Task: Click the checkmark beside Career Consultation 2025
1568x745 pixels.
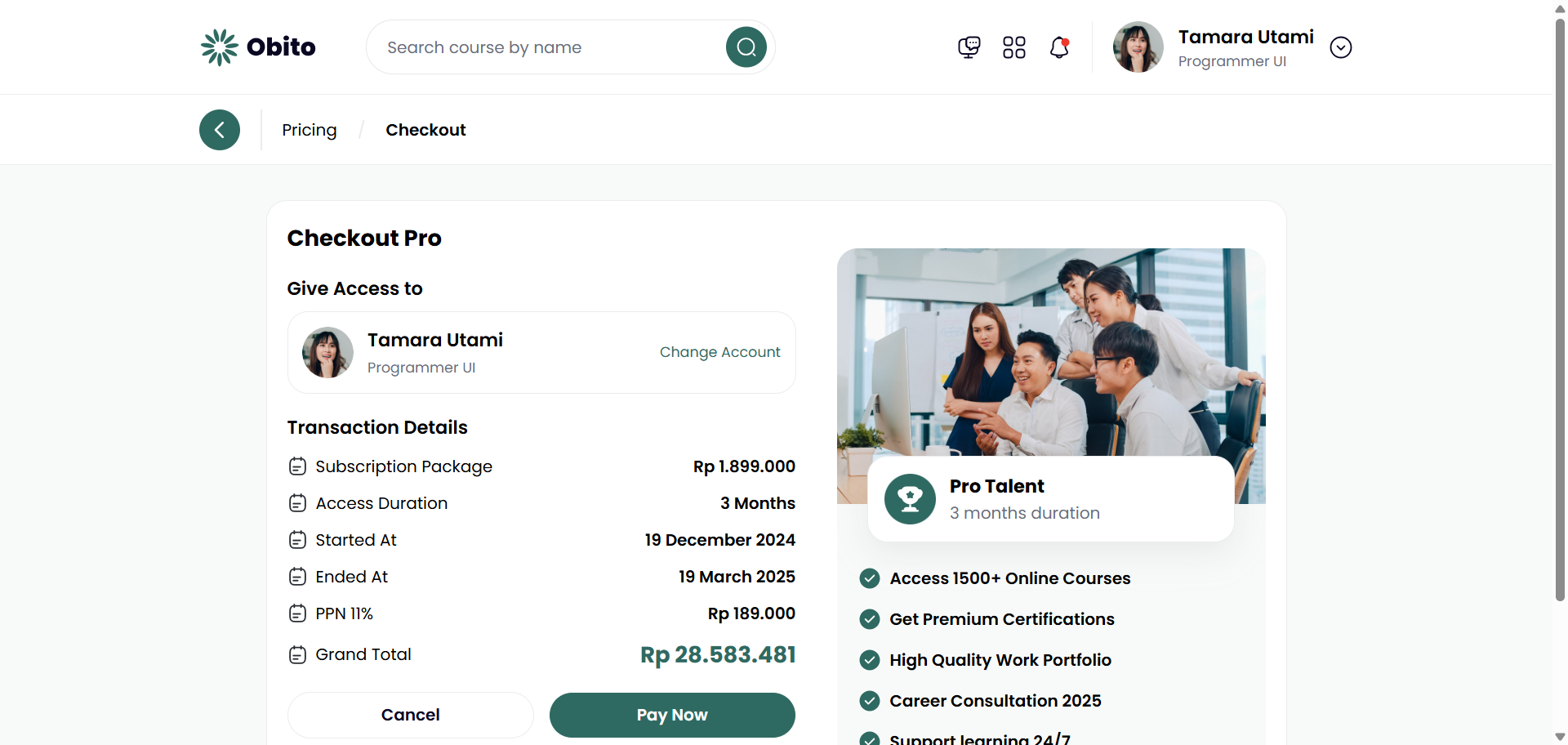Action: tap(870, 701)
